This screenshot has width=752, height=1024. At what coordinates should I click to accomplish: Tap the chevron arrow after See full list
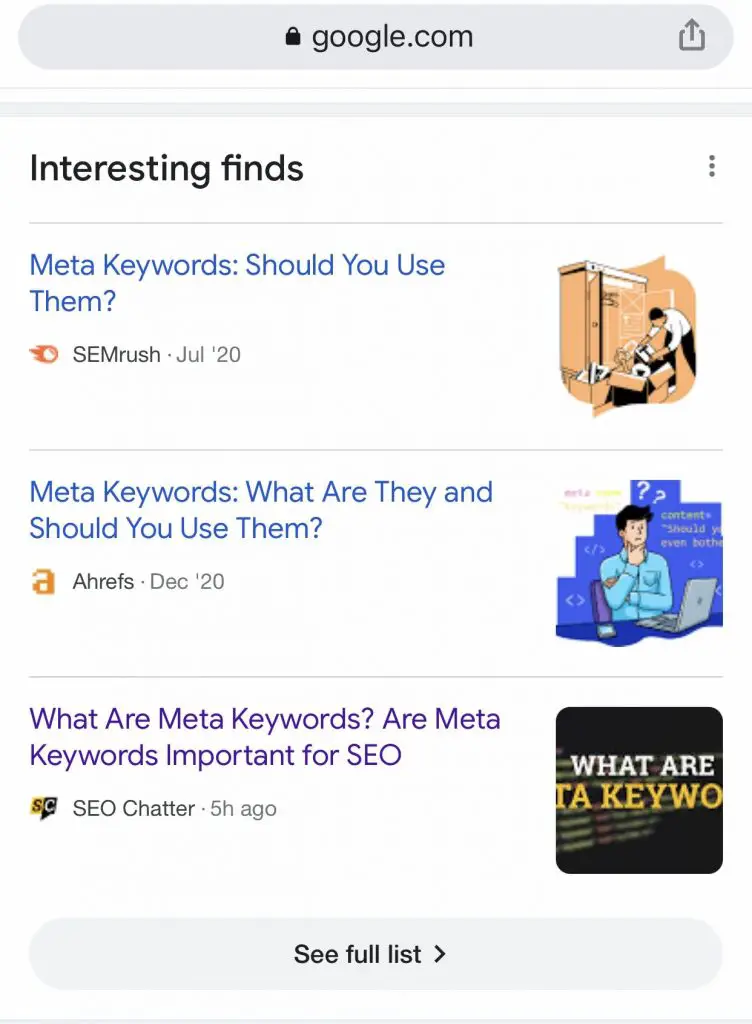439,954
